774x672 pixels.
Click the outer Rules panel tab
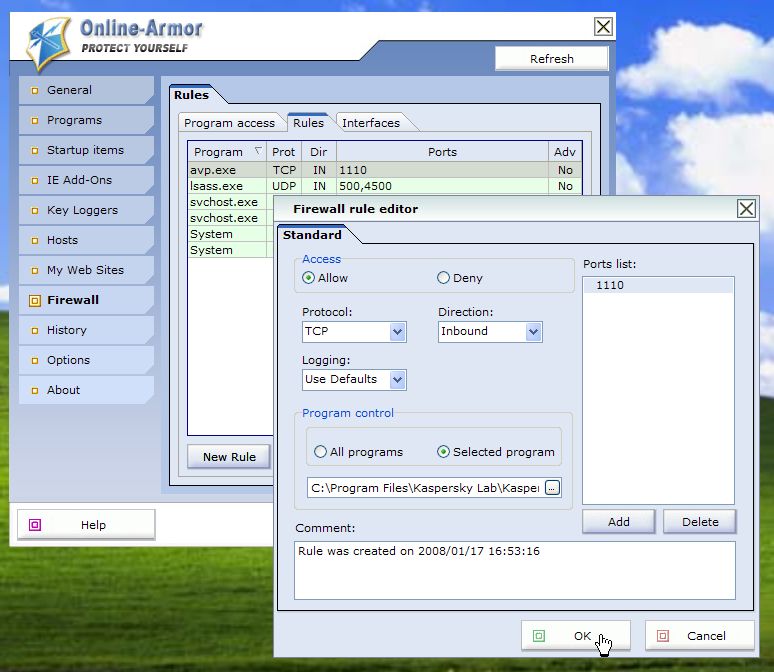click(x=192, y=95)
